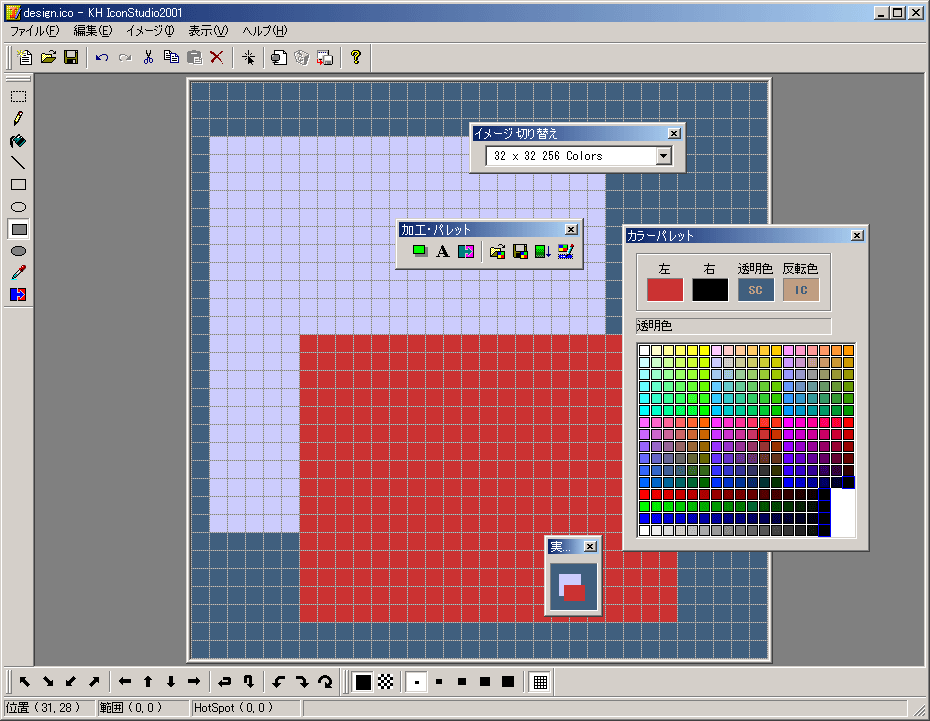
Task: Open the 編集(E) menu
Action: [x=93, y=31]
